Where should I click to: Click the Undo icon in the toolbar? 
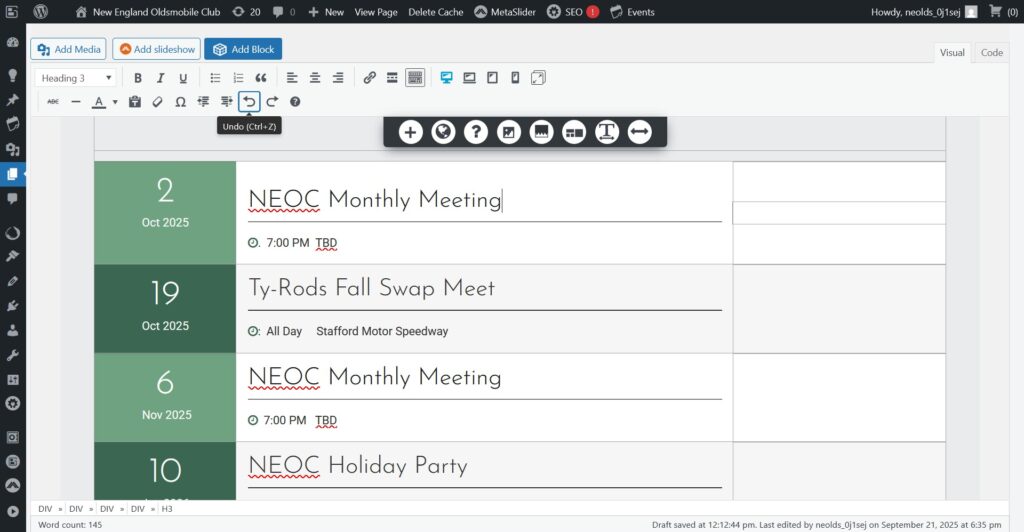(249, 102)
